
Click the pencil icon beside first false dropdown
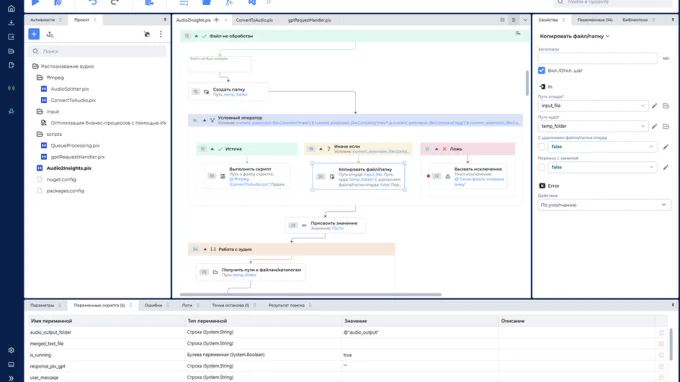click(666, 147)
